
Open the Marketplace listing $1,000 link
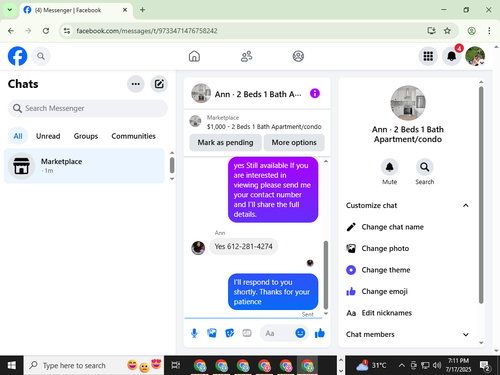(x=264, y=127)
